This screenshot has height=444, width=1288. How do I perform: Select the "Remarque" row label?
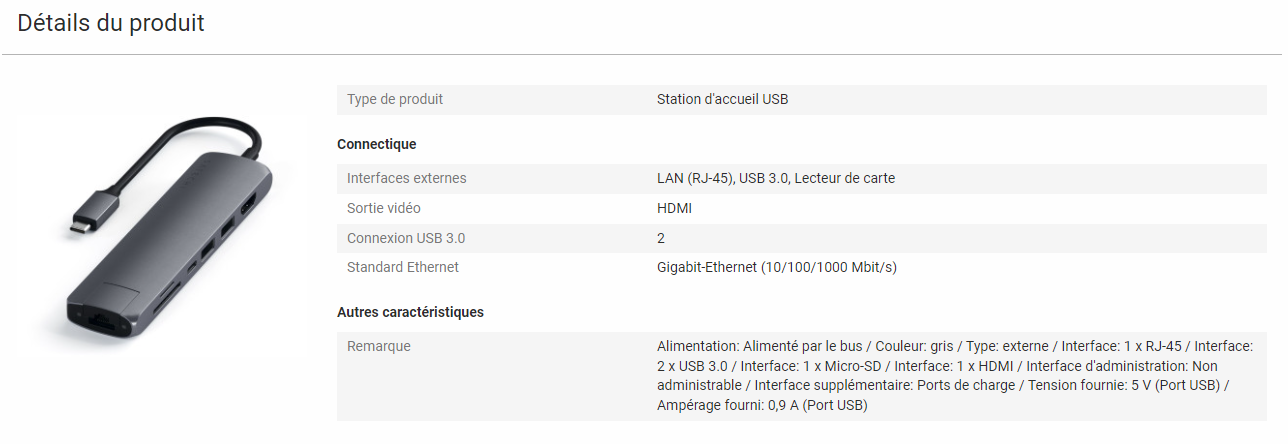(x=379, y=346)
